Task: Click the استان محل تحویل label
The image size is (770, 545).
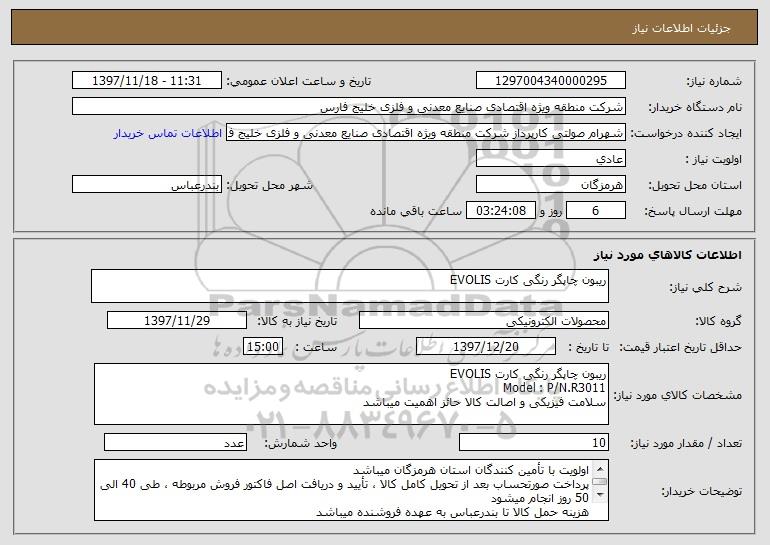Action: coord(695,185)
